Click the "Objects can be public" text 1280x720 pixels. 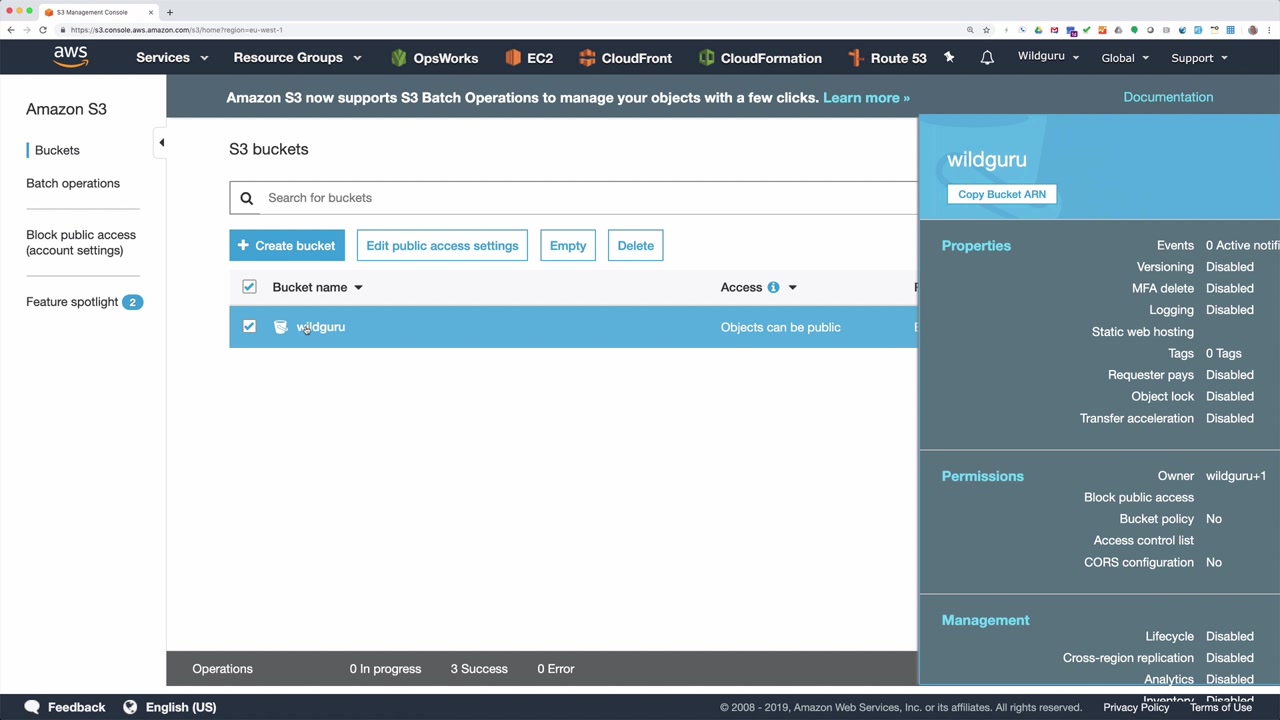pyautogui.click(x=781, y=327)
